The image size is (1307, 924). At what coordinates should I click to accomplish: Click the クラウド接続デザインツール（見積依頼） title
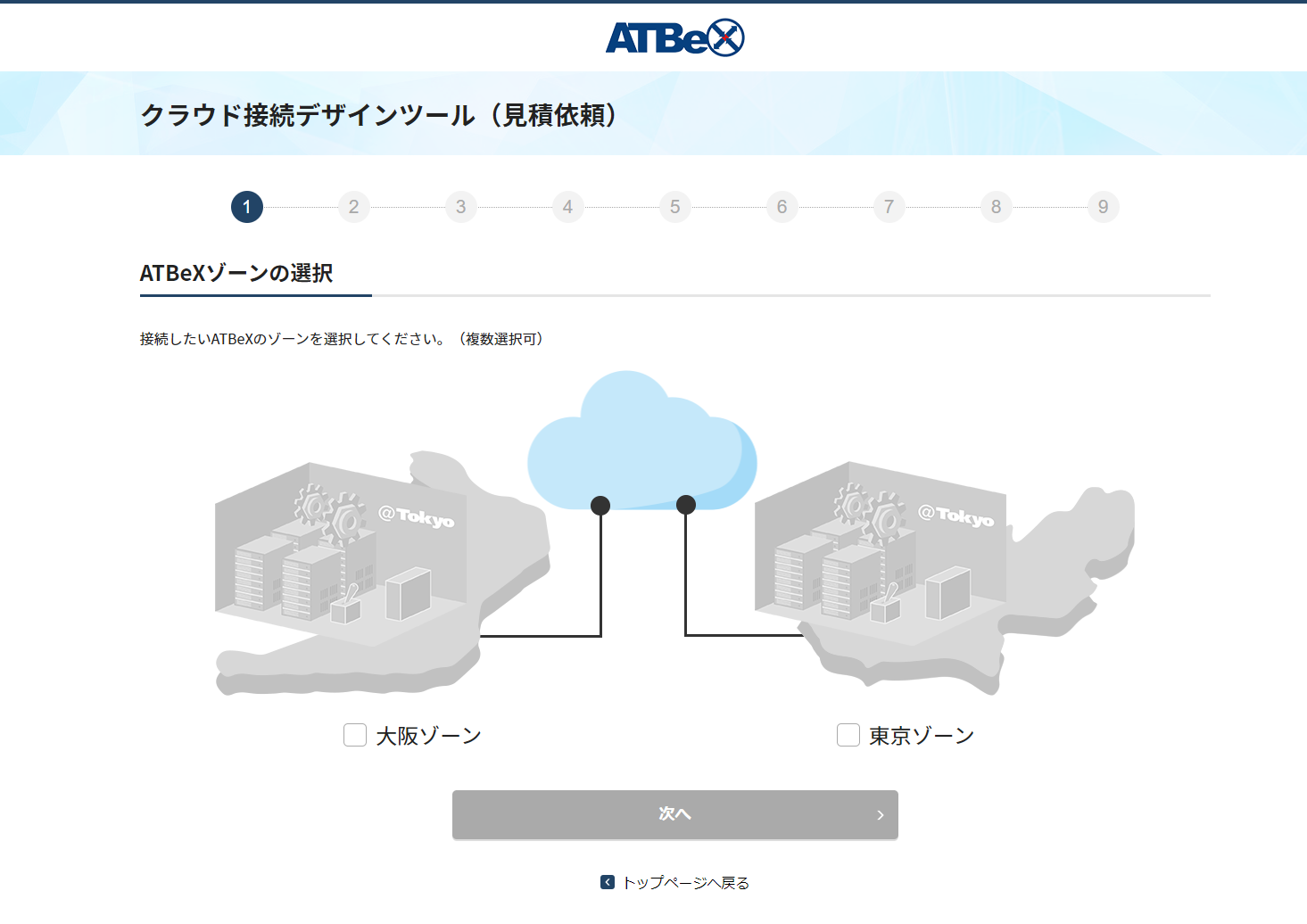(x=379, y=114)
